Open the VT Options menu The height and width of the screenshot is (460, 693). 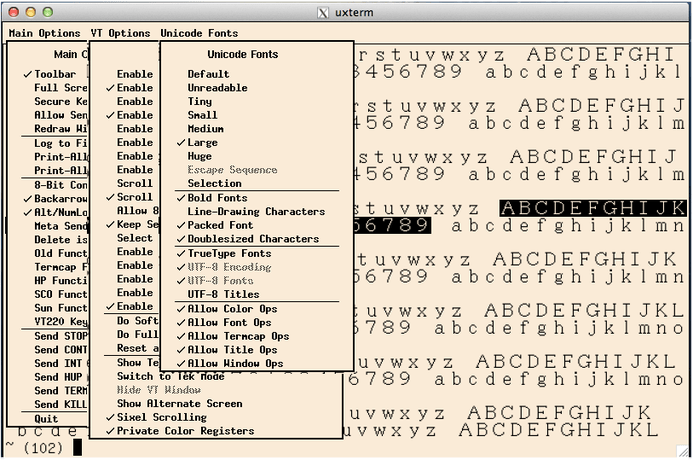click(x=119, y=33)
